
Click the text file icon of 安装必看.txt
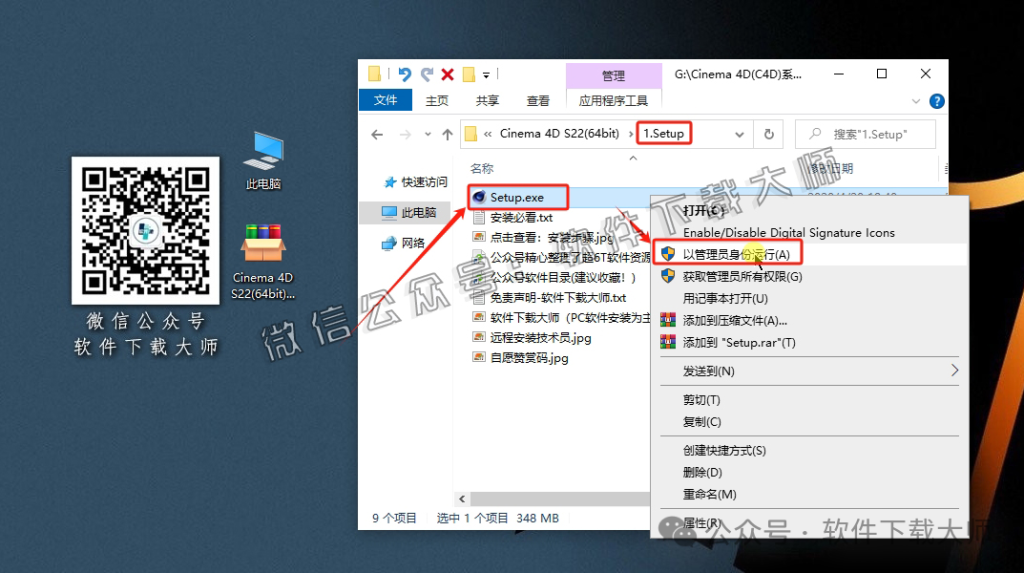(x=479, y=218)
